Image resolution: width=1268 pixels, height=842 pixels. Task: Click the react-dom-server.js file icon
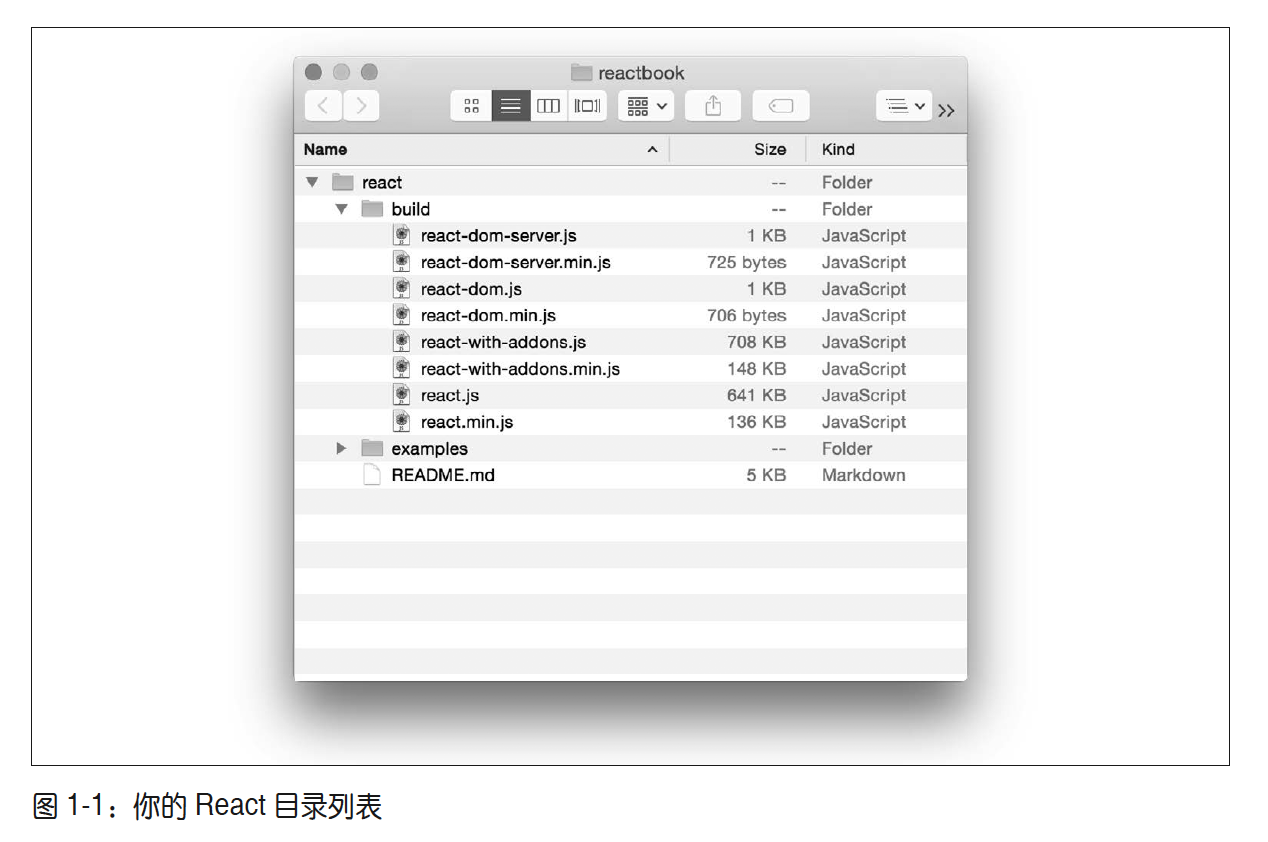402,236
